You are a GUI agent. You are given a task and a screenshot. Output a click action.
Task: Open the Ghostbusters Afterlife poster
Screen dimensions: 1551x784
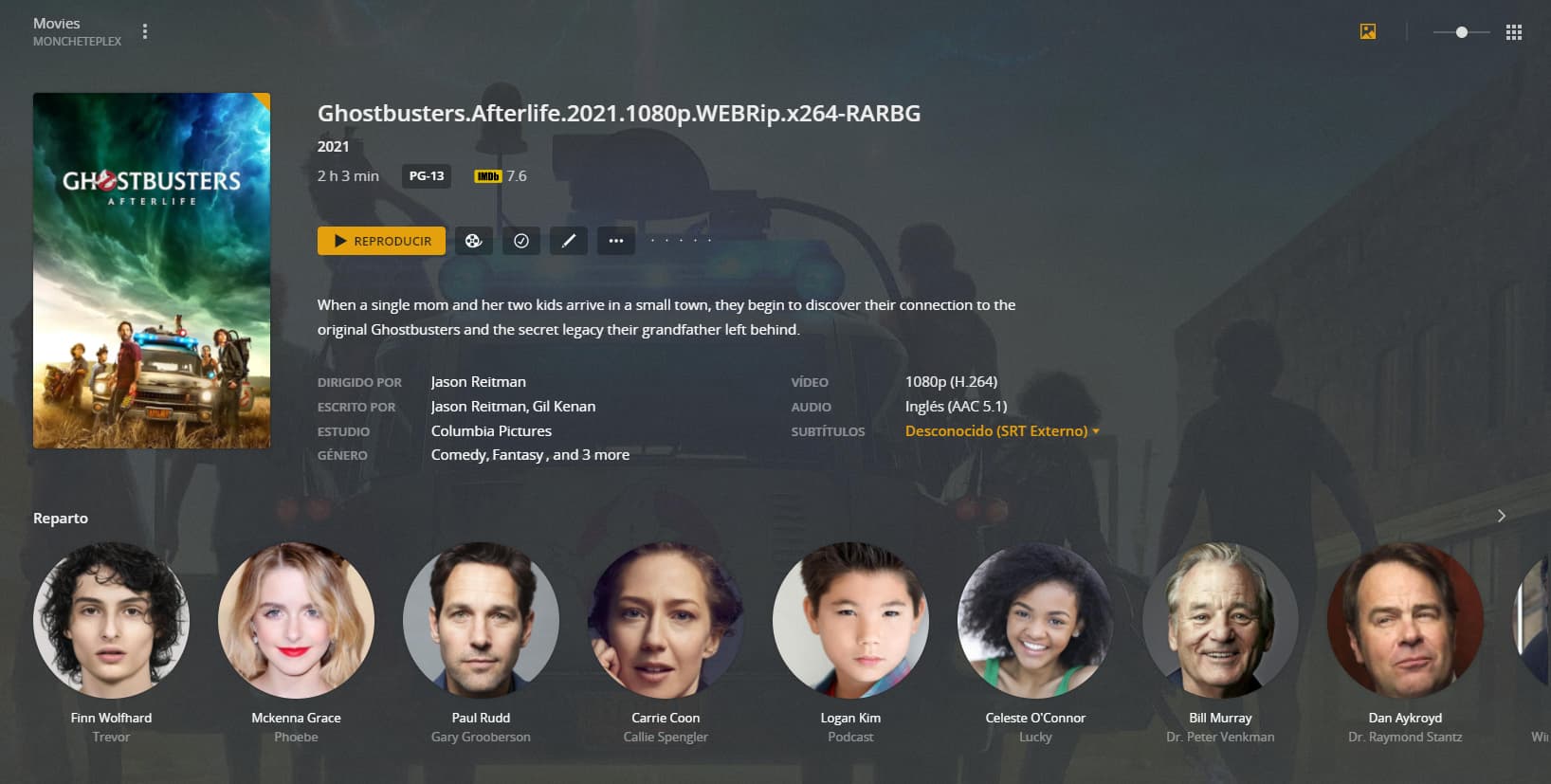[152, 270]
